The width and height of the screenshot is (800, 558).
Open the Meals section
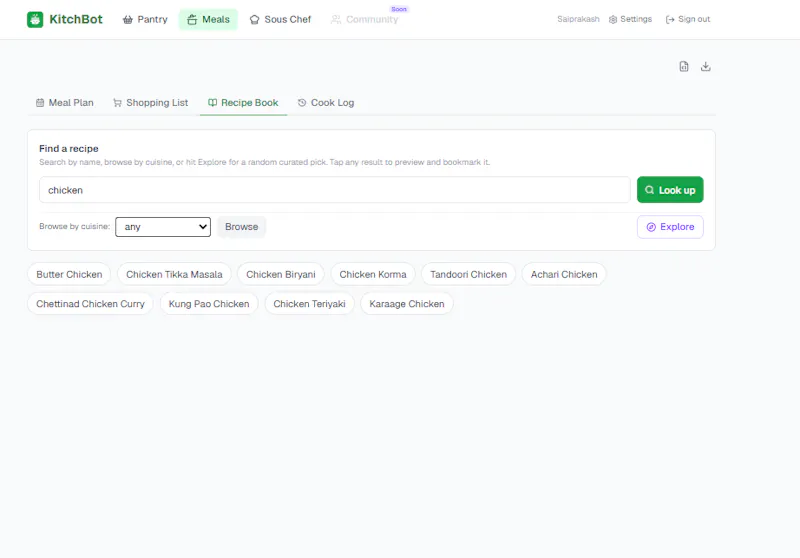(x=208, y=19)
